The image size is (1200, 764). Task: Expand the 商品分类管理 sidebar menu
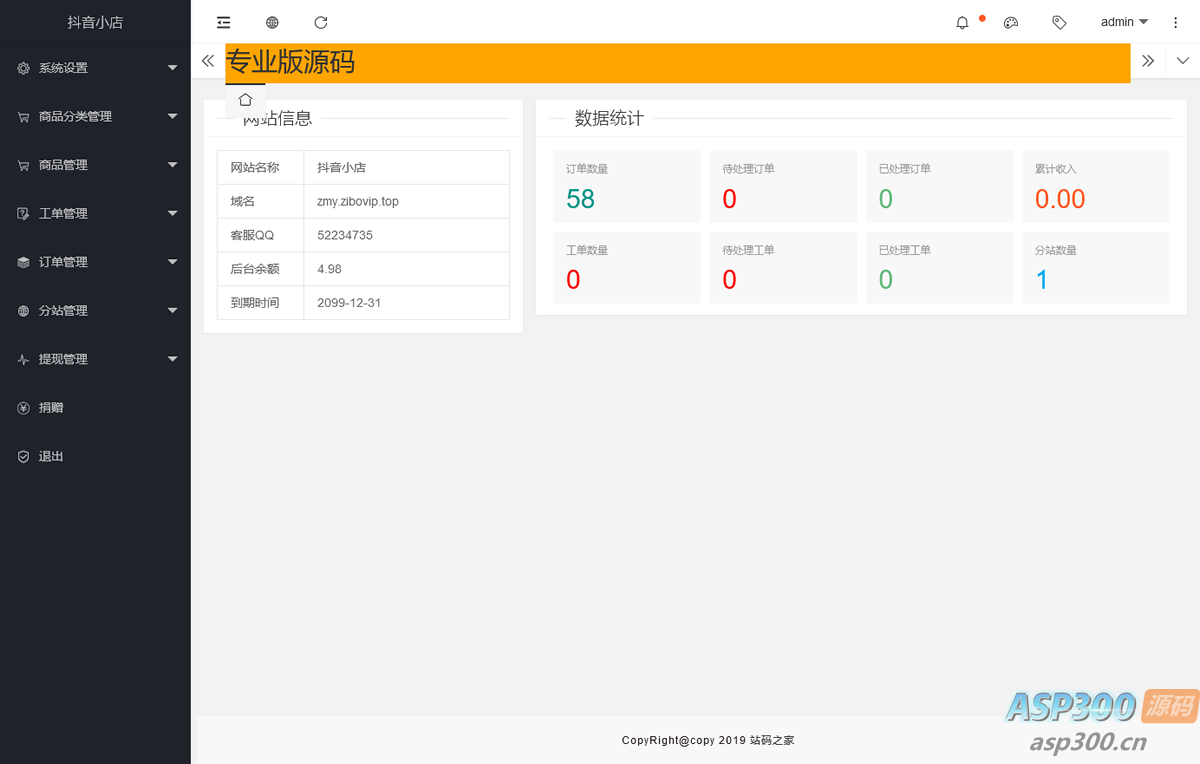[95, 117]
